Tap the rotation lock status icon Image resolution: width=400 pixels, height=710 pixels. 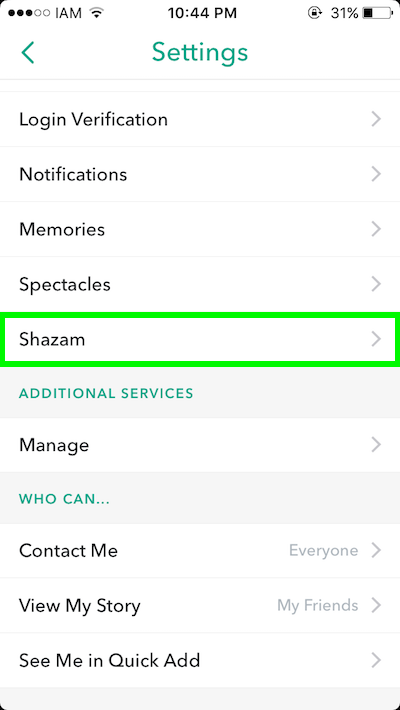[314, 13]
